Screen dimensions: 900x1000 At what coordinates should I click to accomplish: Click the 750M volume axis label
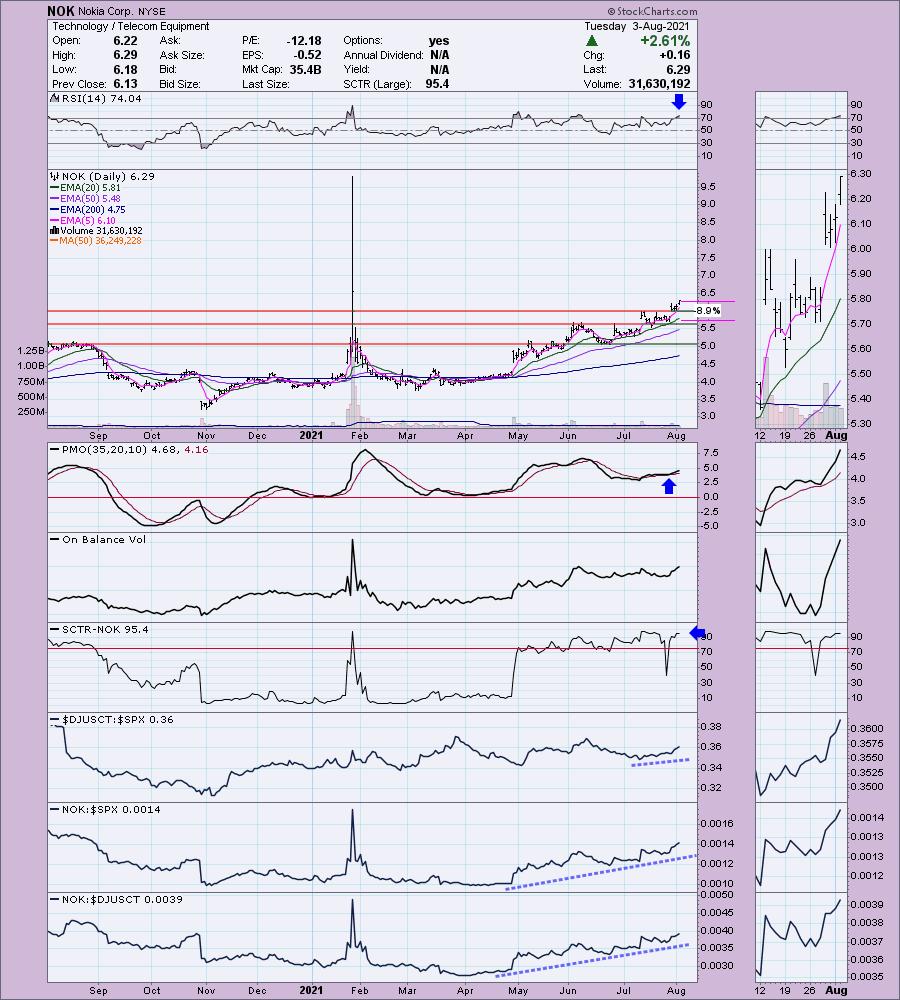coord(32,381)
